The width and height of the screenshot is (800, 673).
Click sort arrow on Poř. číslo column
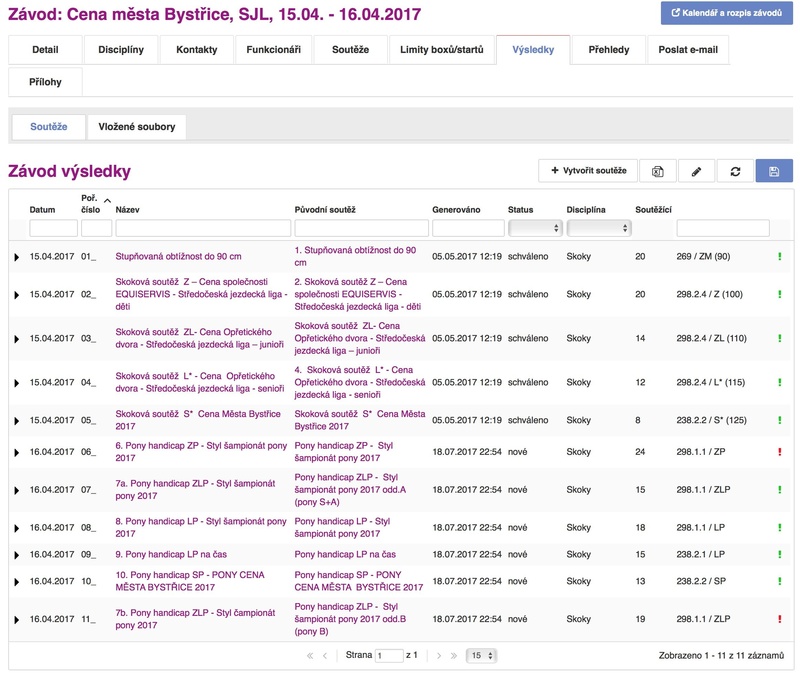click(x=106, y=197)
